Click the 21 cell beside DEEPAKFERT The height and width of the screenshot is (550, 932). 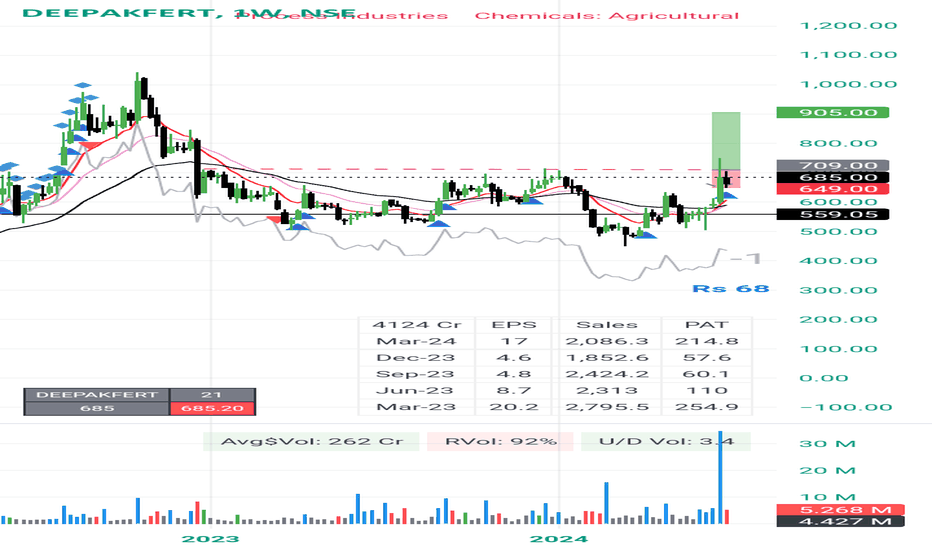point(212,395)
